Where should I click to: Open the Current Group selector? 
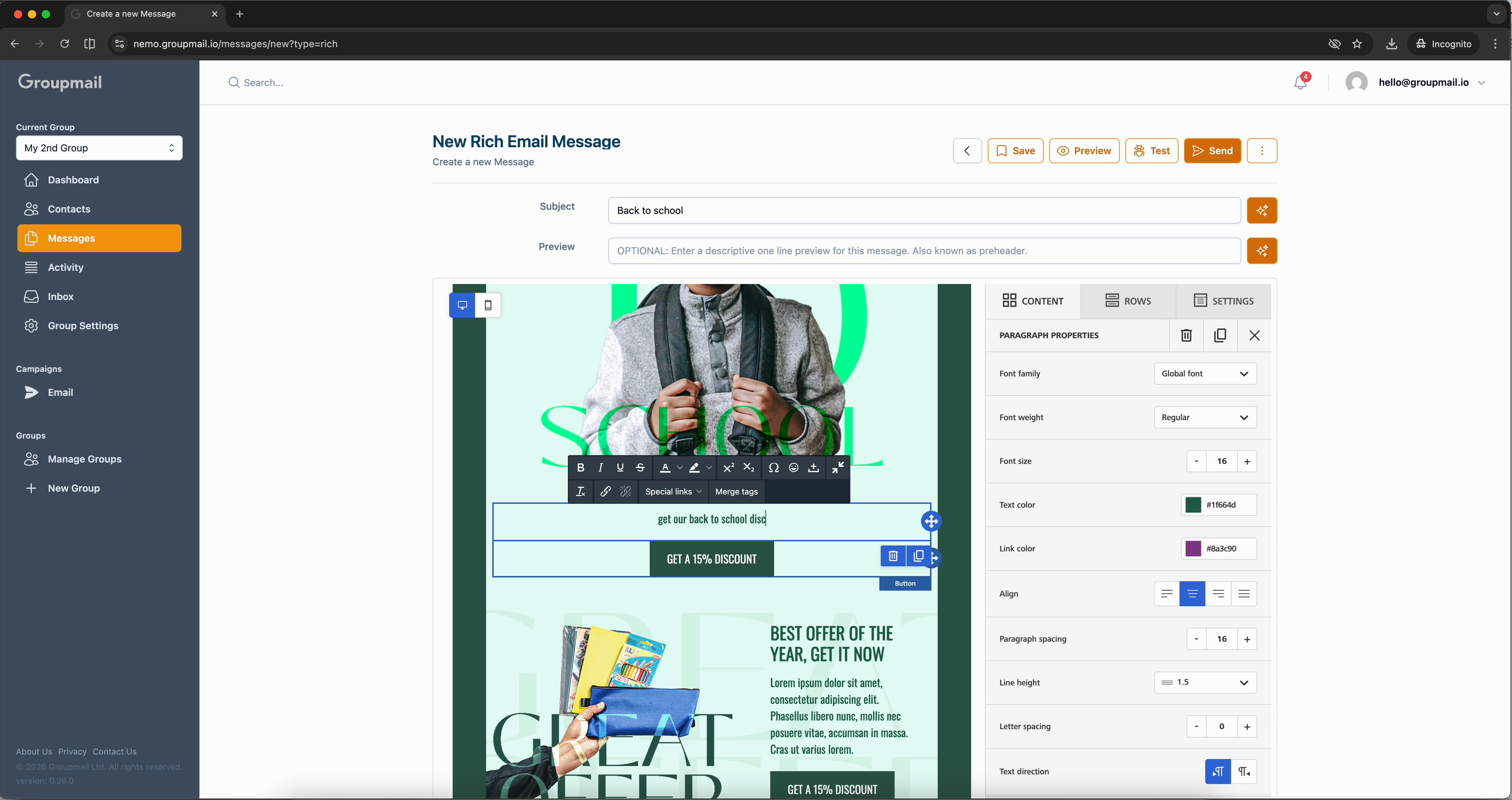(99, 148)
